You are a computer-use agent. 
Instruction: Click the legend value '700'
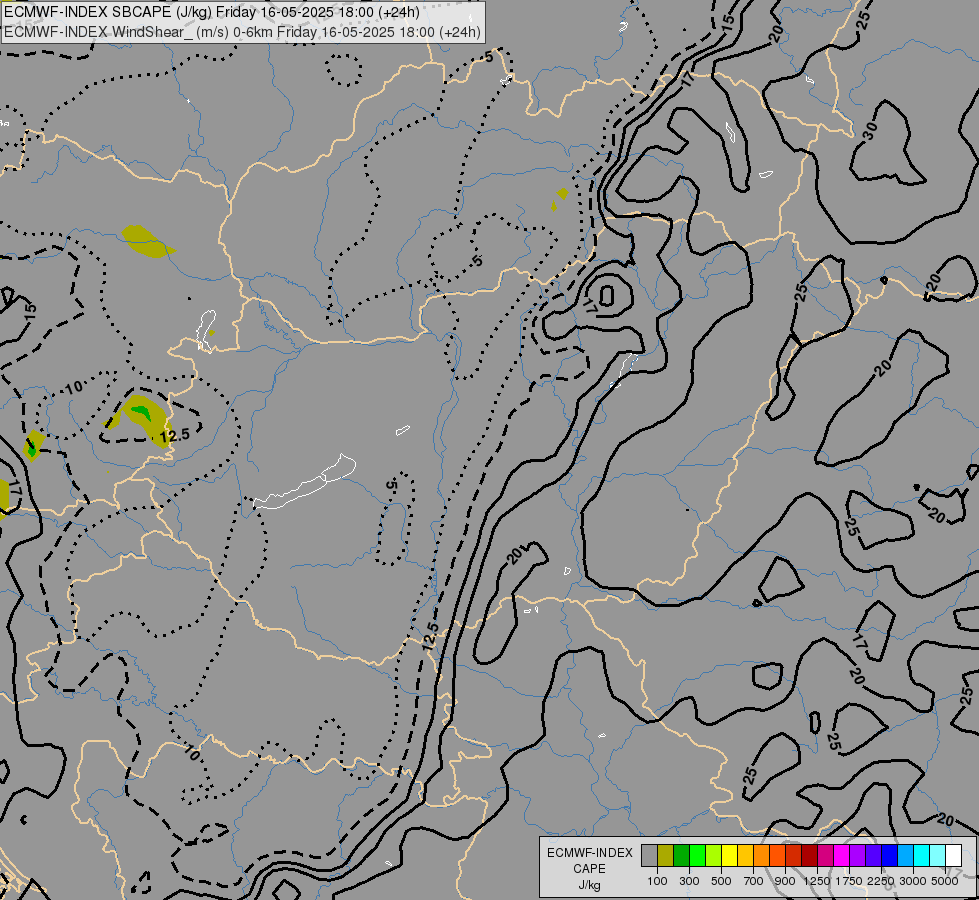tap(754, 881)
